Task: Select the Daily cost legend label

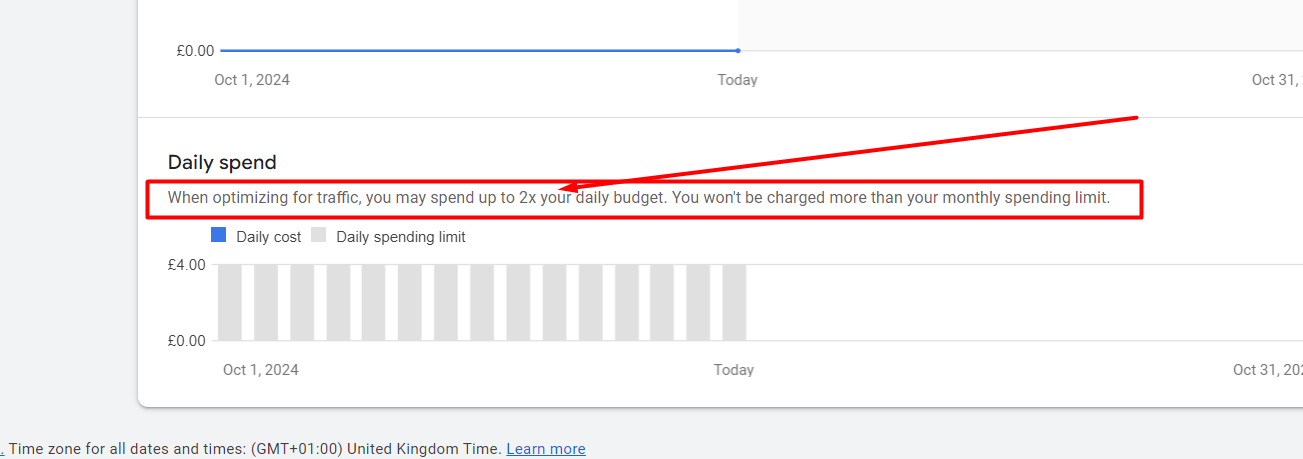Action: (268, 237)
